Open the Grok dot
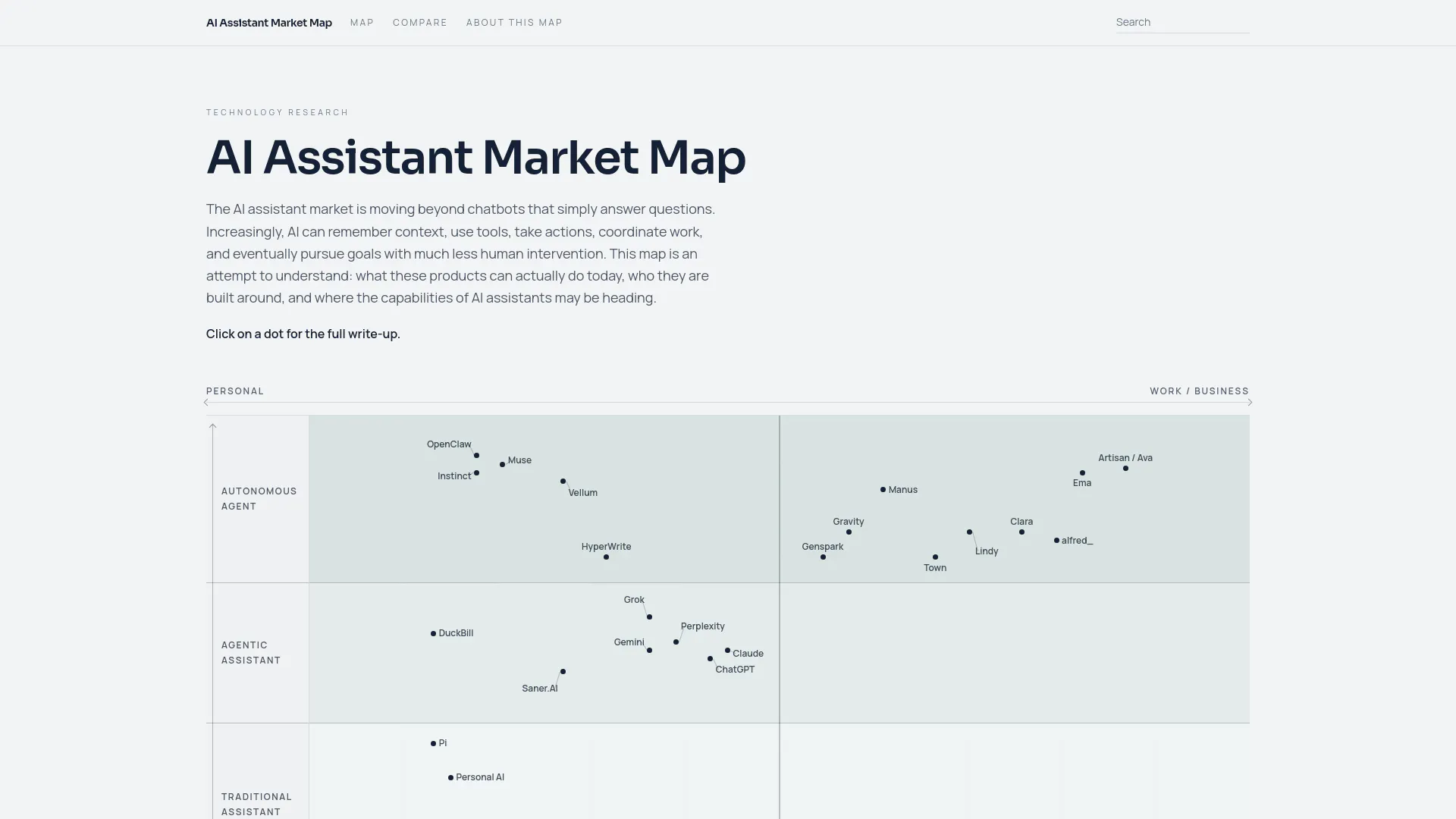 tap(649, 617)
